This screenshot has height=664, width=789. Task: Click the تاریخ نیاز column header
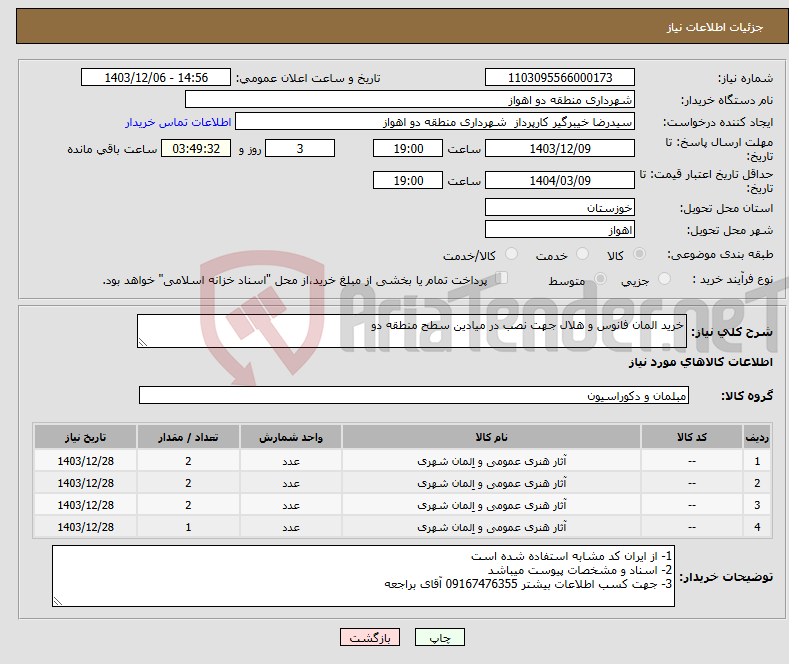pyautogui.click(x=86, y=437)
